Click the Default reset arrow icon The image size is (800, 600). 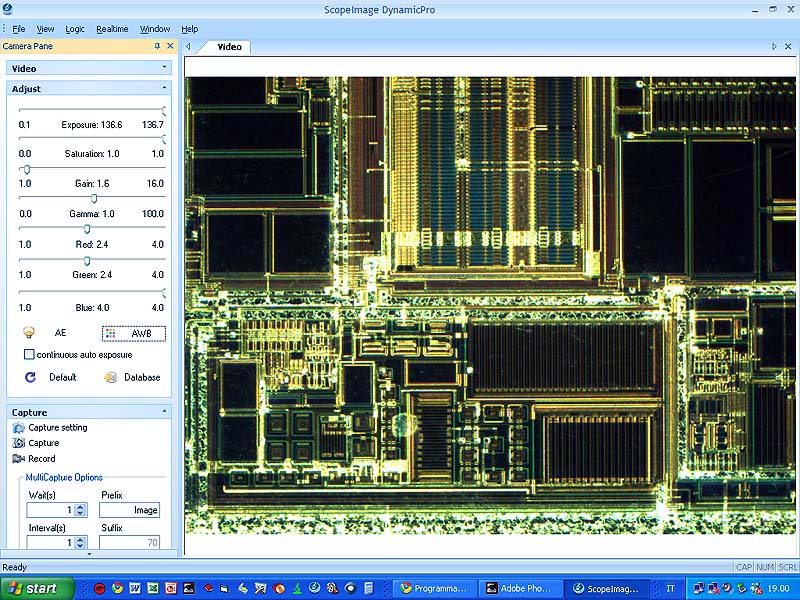coord(30,377)
